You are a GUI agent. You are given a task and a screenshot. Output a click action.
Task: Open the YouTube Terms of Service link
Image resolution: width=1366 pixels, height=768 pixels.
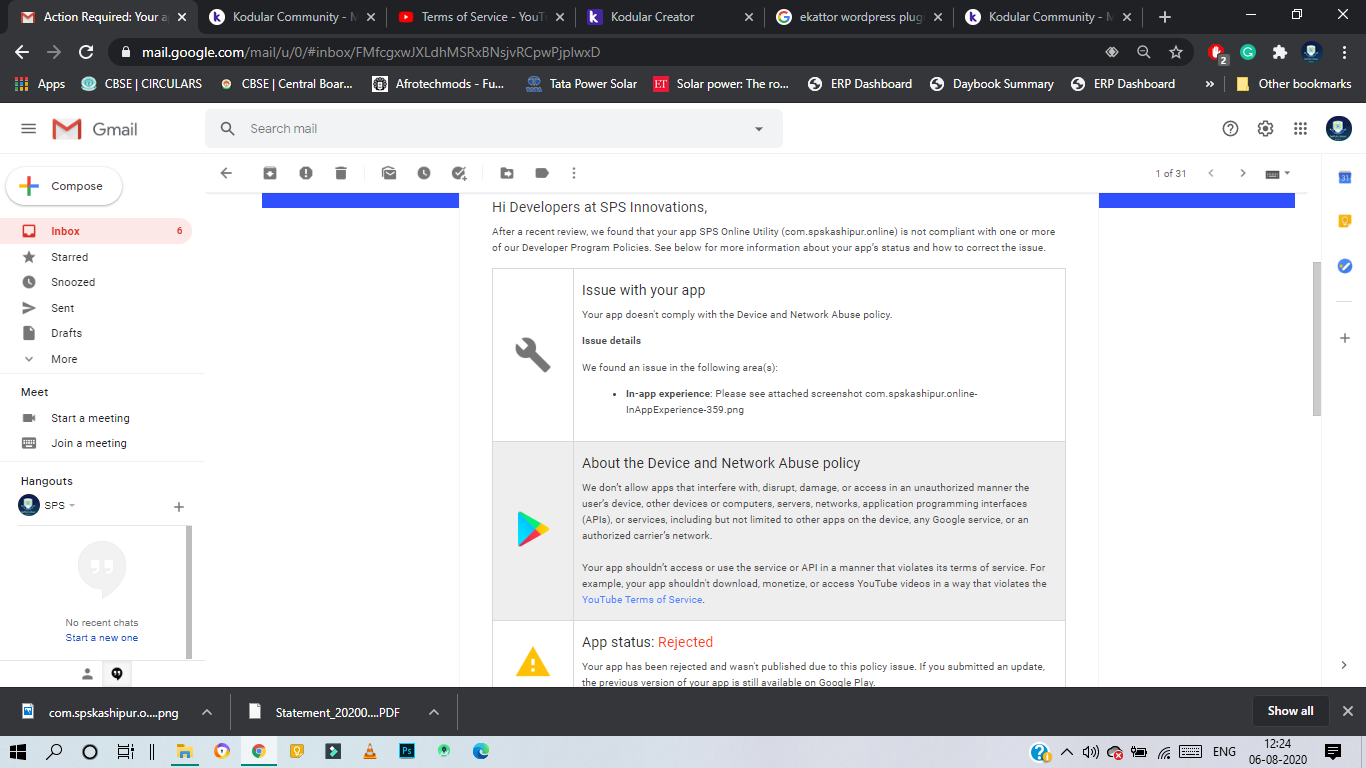click(642, 600)
